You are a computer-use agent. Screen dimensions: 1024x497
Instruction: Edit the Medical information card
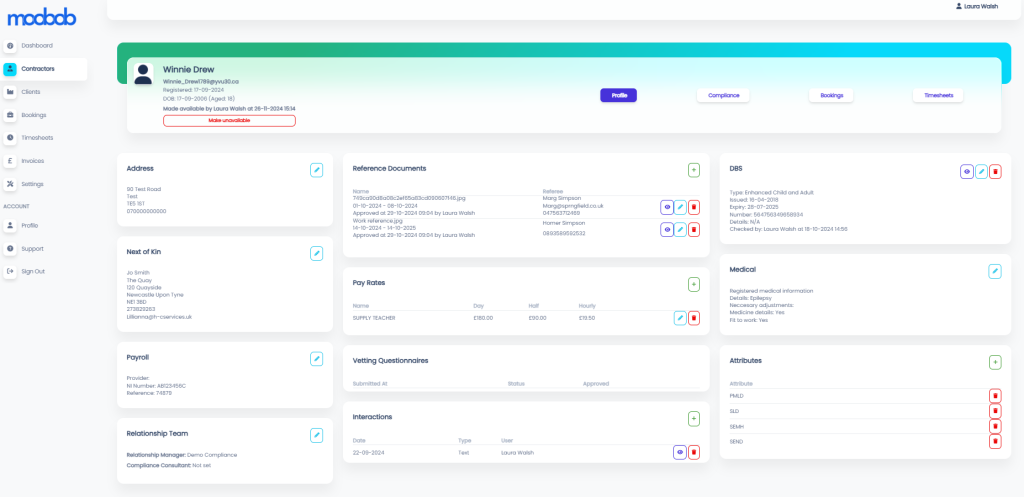click(x=994, y=271)
